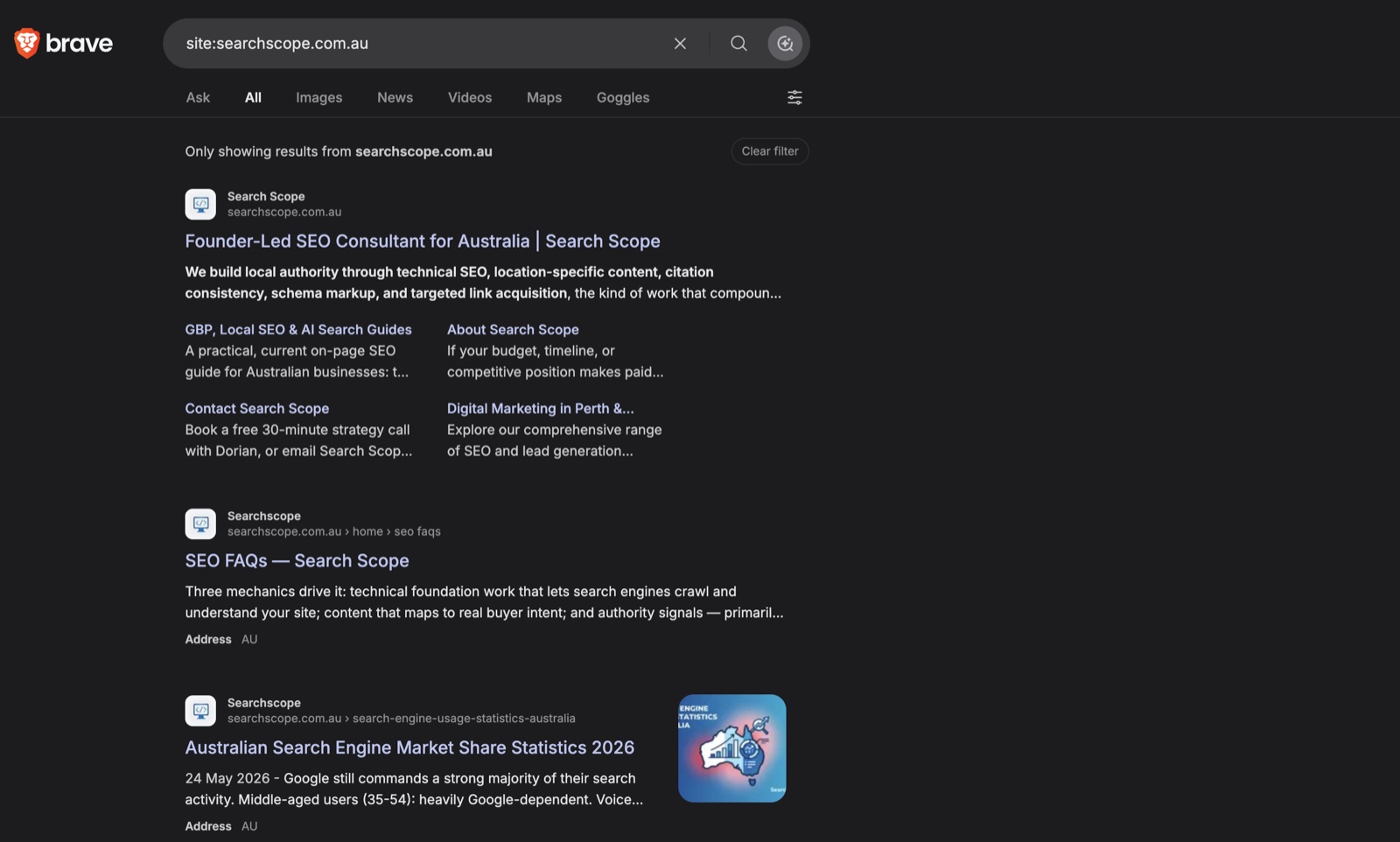Open SEO FAQs — Search Scope result
The image size is (1400, 842).
297,560
